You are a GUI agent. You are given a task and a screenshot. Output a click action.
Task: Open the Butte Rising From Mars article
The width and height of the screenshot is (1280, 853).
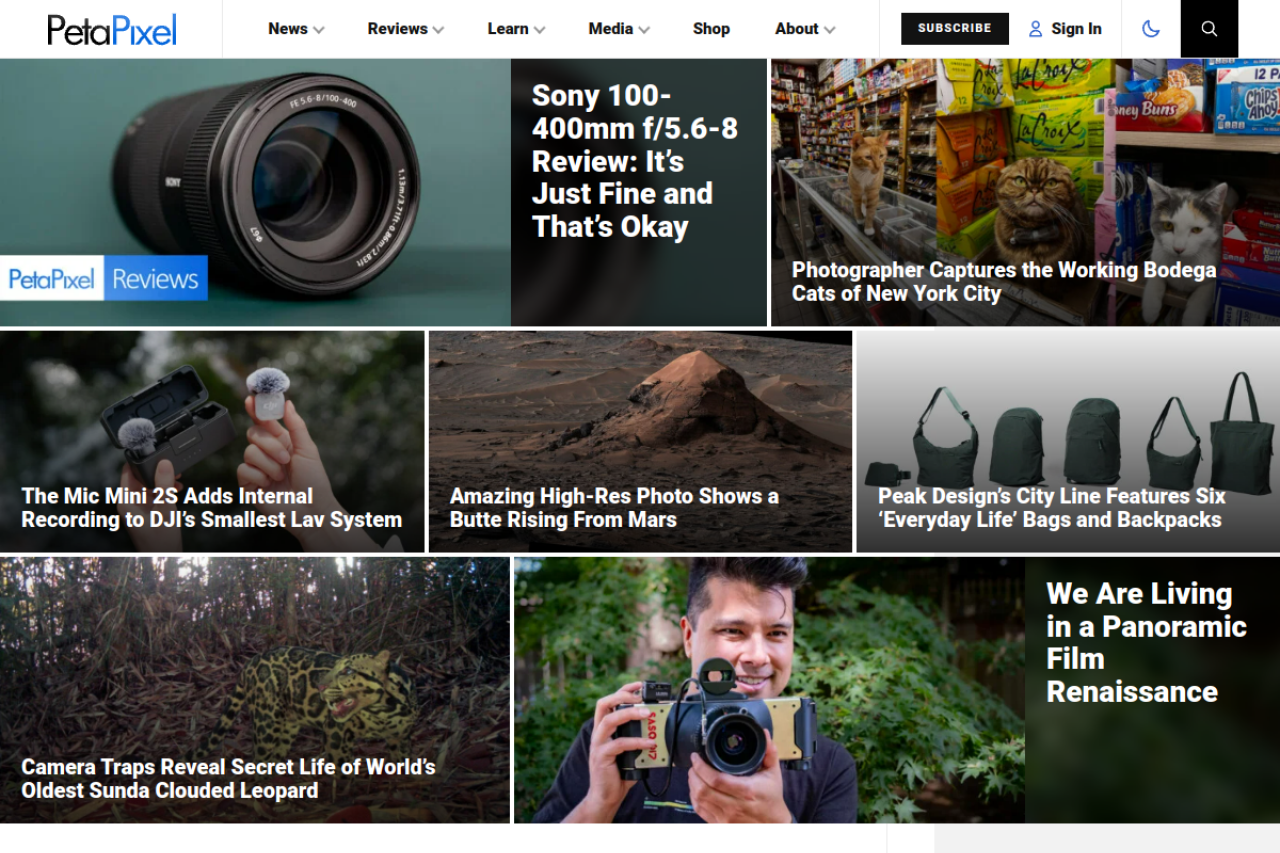tap(614, 508)
